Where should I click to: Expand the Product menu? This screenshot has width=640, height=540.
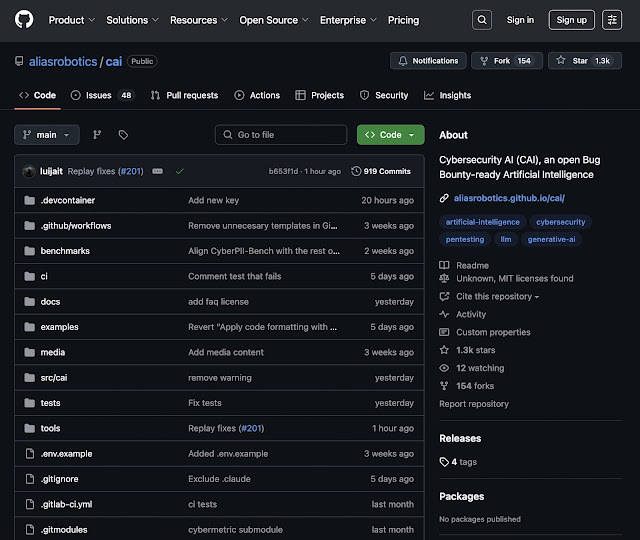71,20
